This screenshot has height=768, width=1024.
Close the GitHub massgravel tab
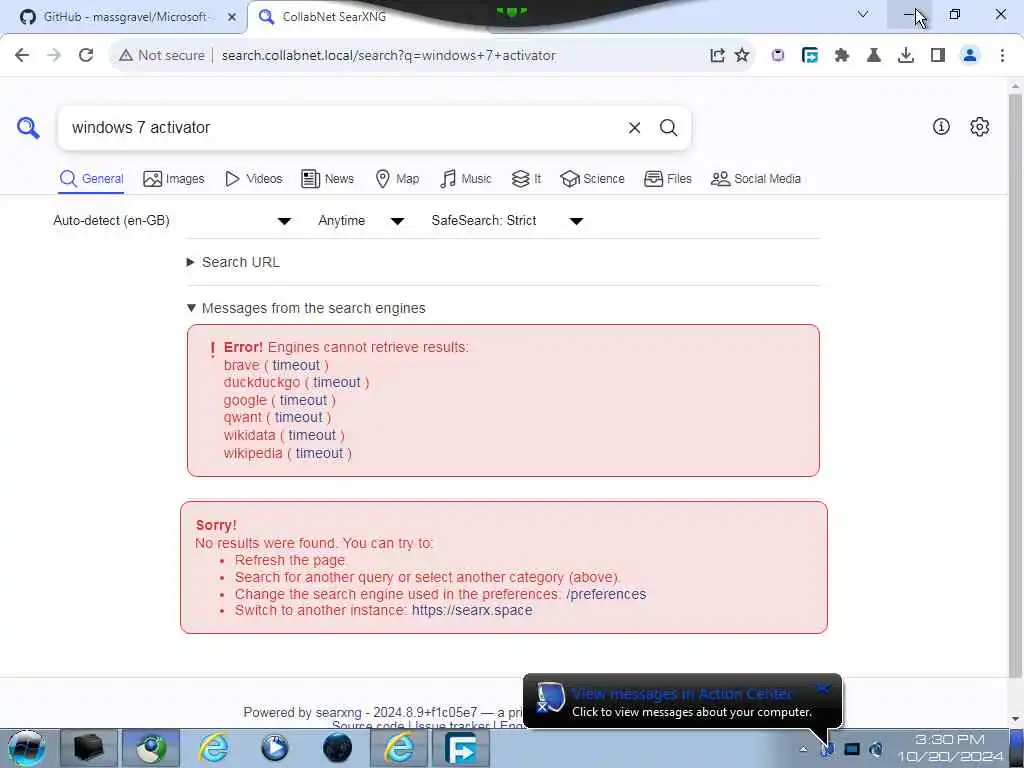[x=232, y=17]
